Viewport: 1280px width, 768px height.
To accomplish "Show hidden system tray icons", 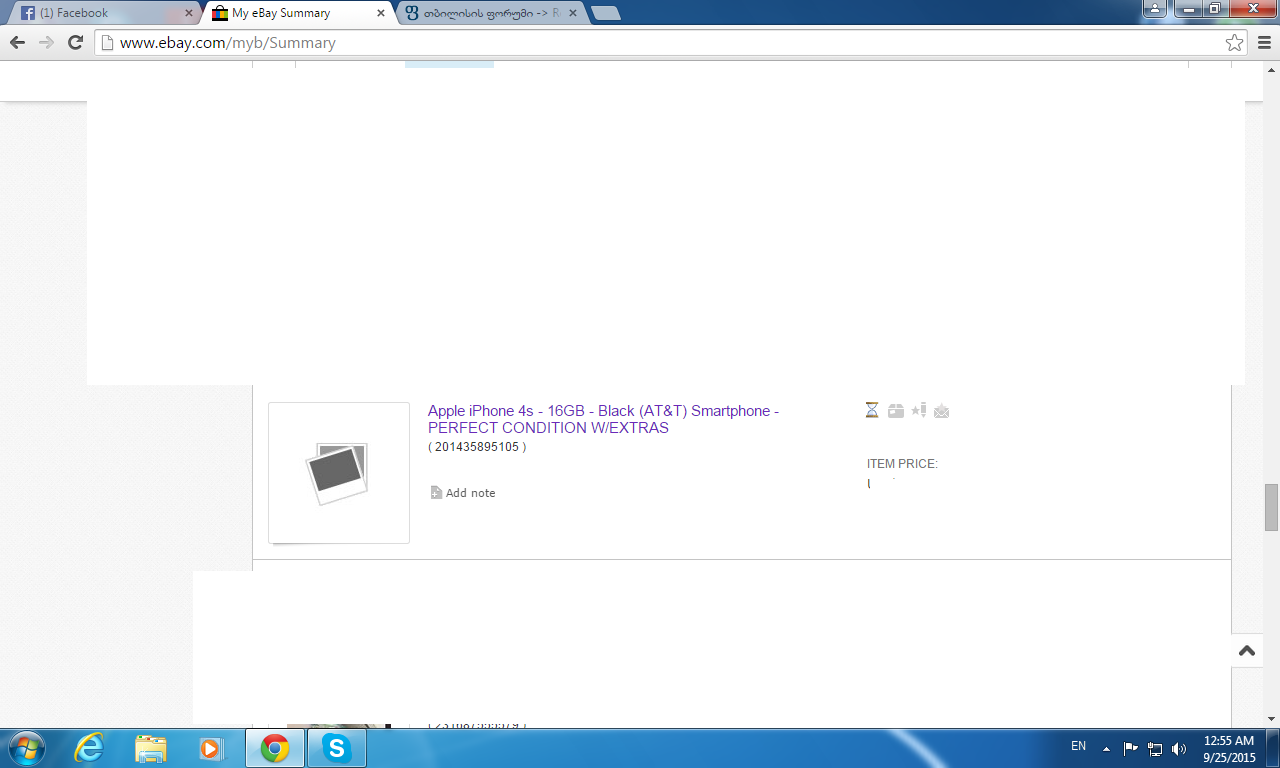I will click(x=1106, y=748).
